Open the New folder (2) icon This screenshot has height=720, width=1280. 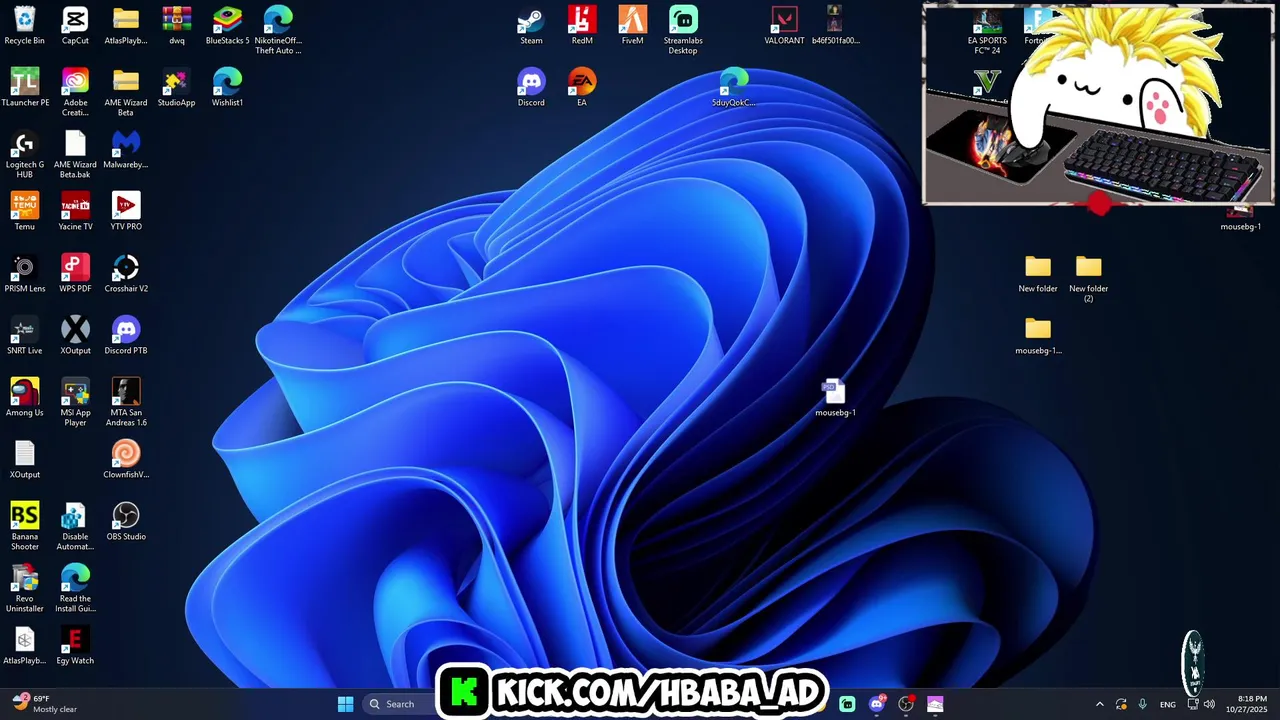pos(1089,278)
